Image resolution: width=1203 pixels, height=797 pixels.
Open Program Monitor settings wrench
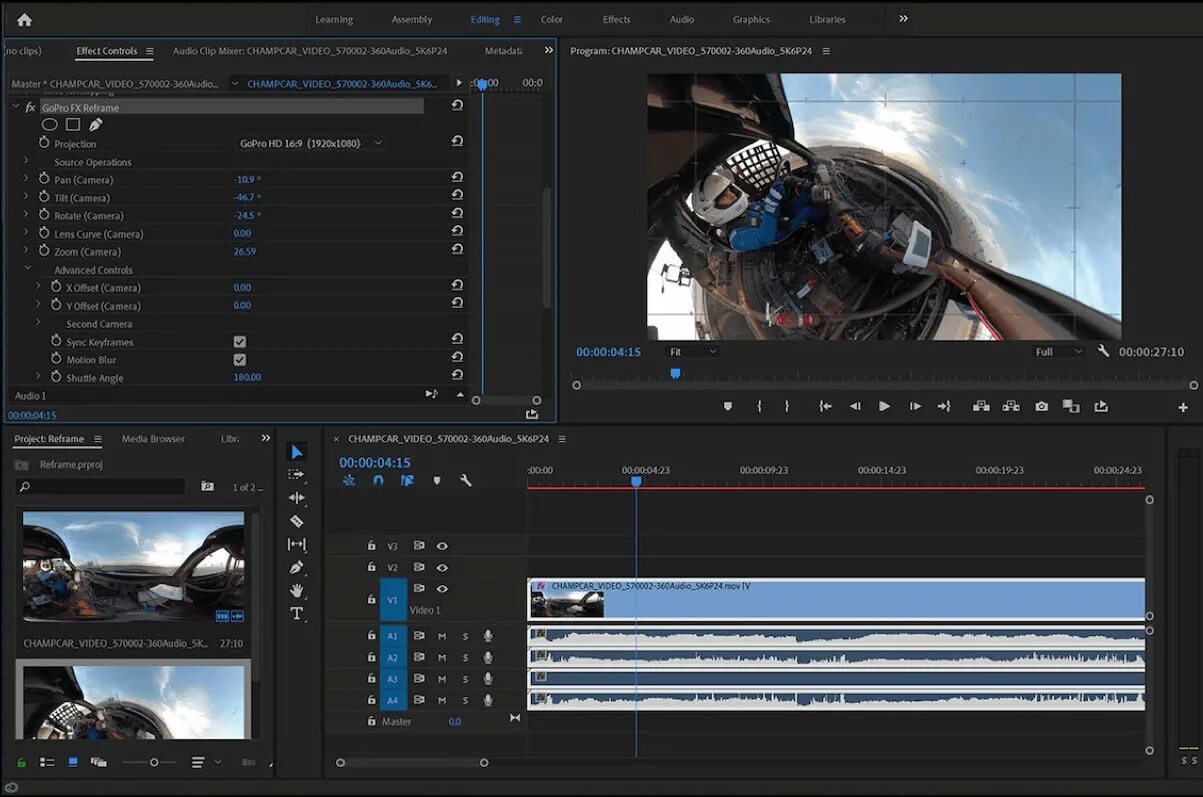(1103, 352)
